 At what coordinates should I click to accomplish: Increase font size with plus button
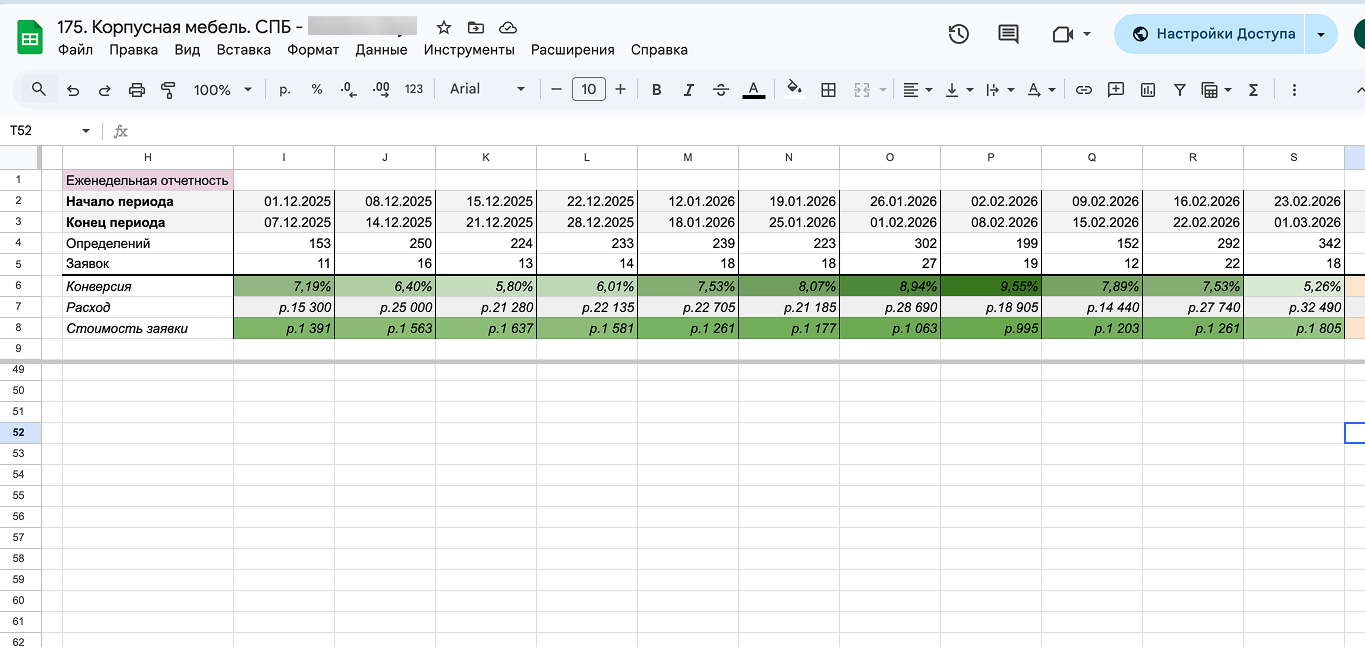[620, 89]
